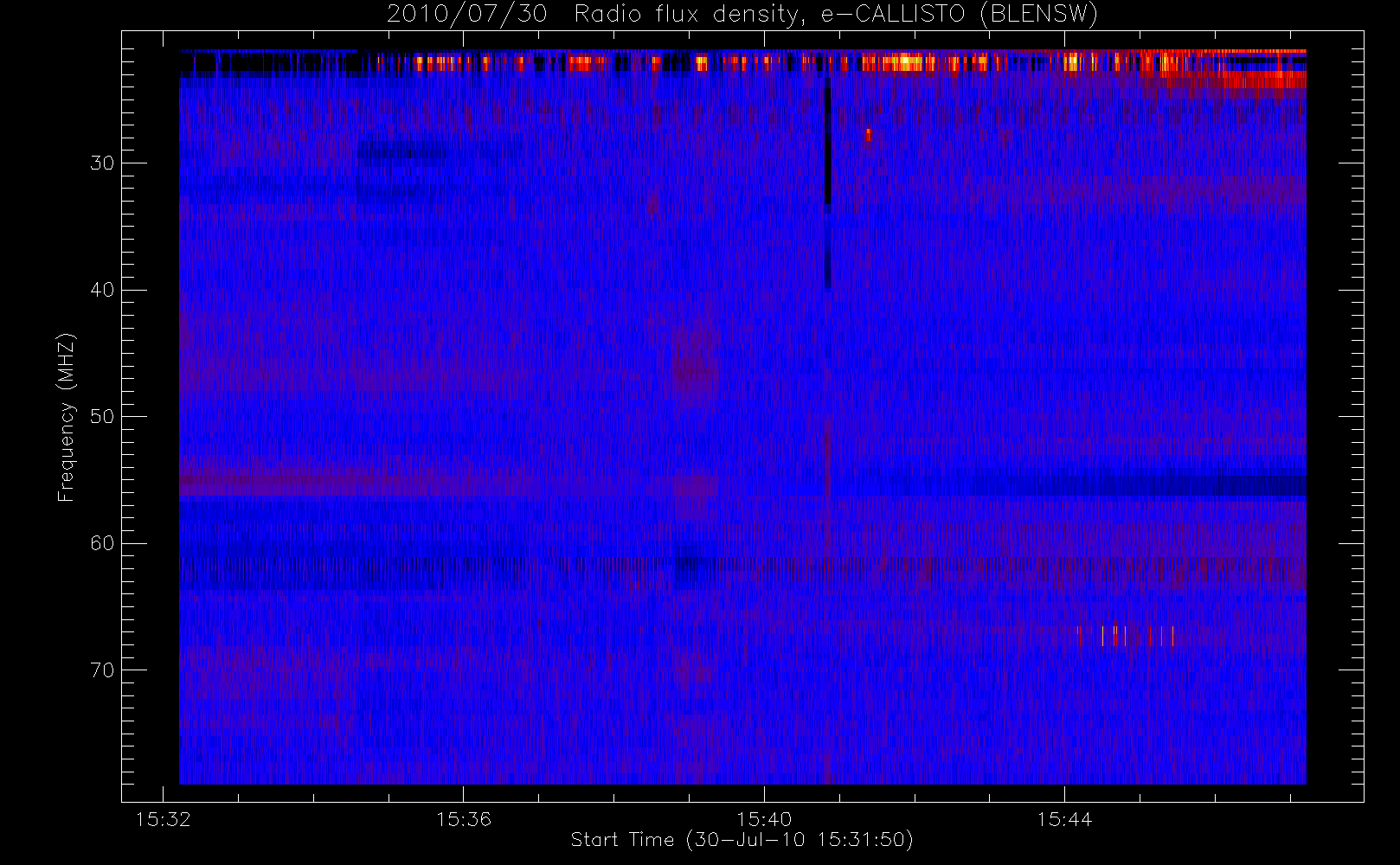Click the 50 MHz frequency tick label

102,417
